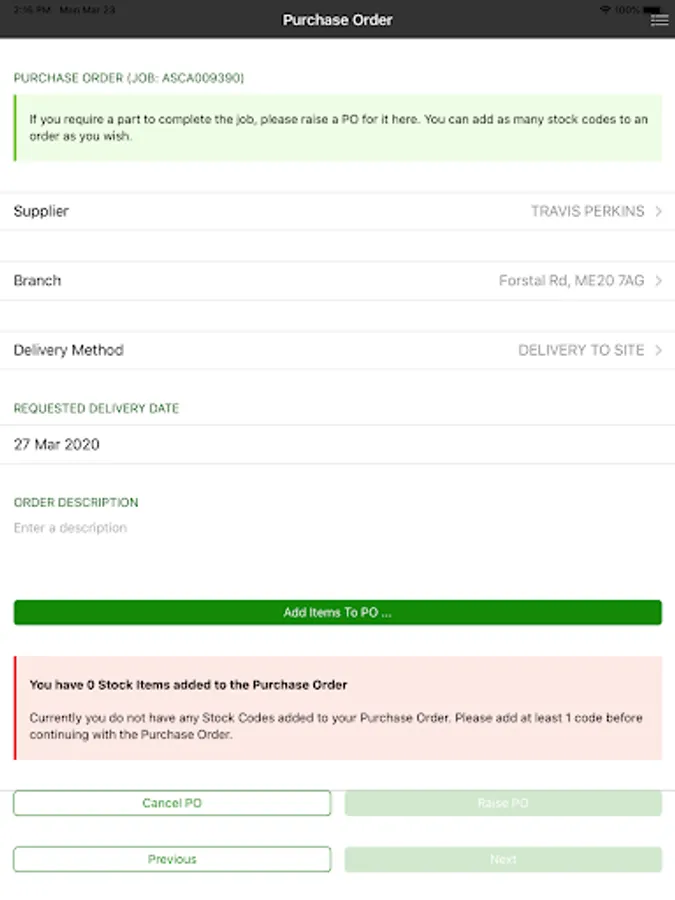675x900 pixels.
Task: Click the Next button
Action: pyautogui.click(x=503, y=859)
